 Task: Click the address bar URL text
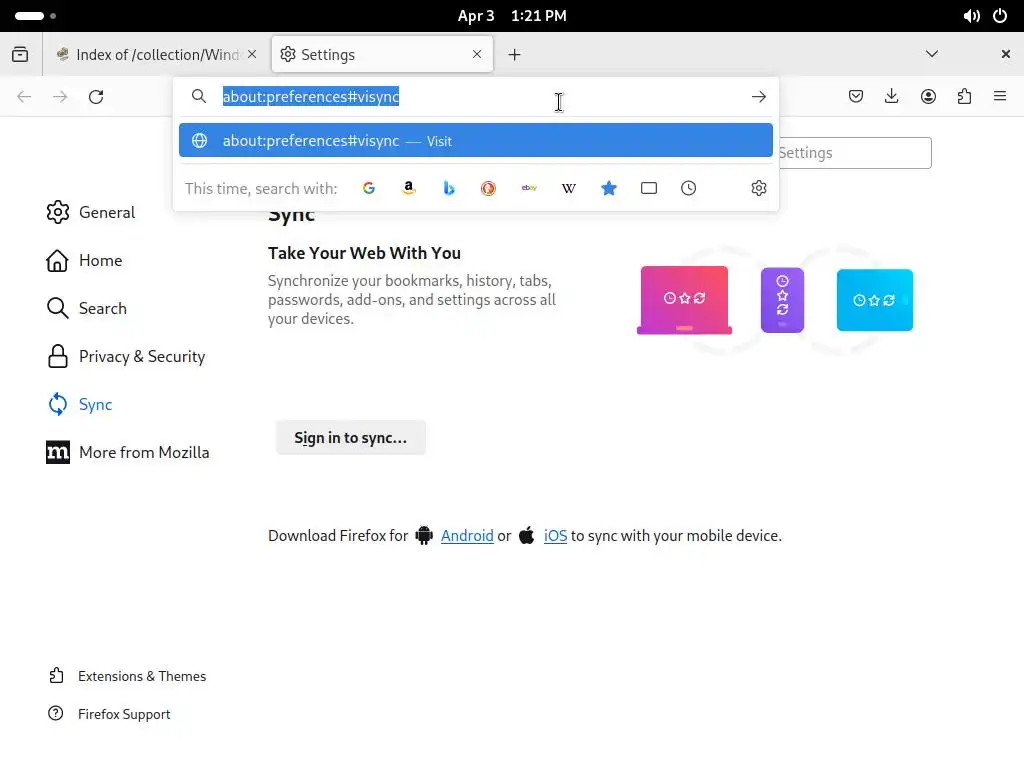[311, 97]
